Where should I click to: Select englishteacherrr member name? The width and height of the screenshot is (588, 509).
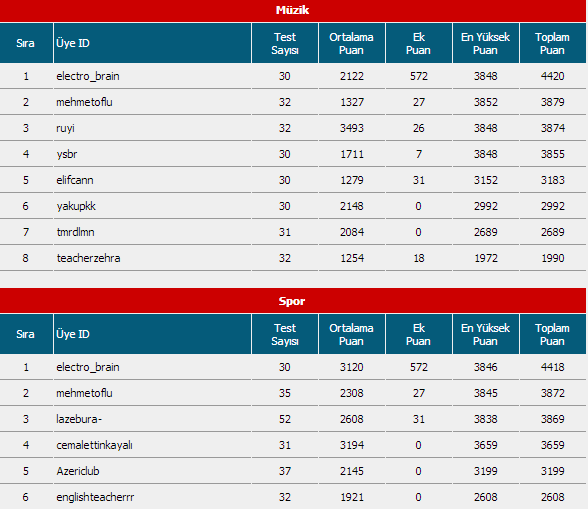[95, 497]
